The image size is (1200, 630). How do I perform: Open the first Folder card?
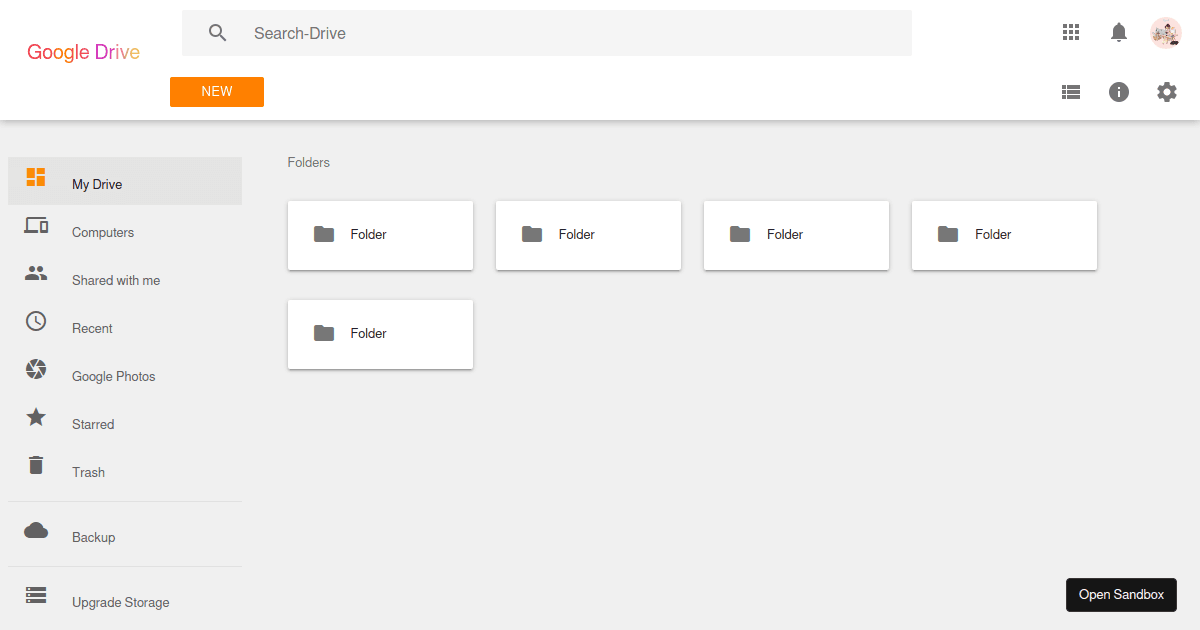(x=380, y=235)
